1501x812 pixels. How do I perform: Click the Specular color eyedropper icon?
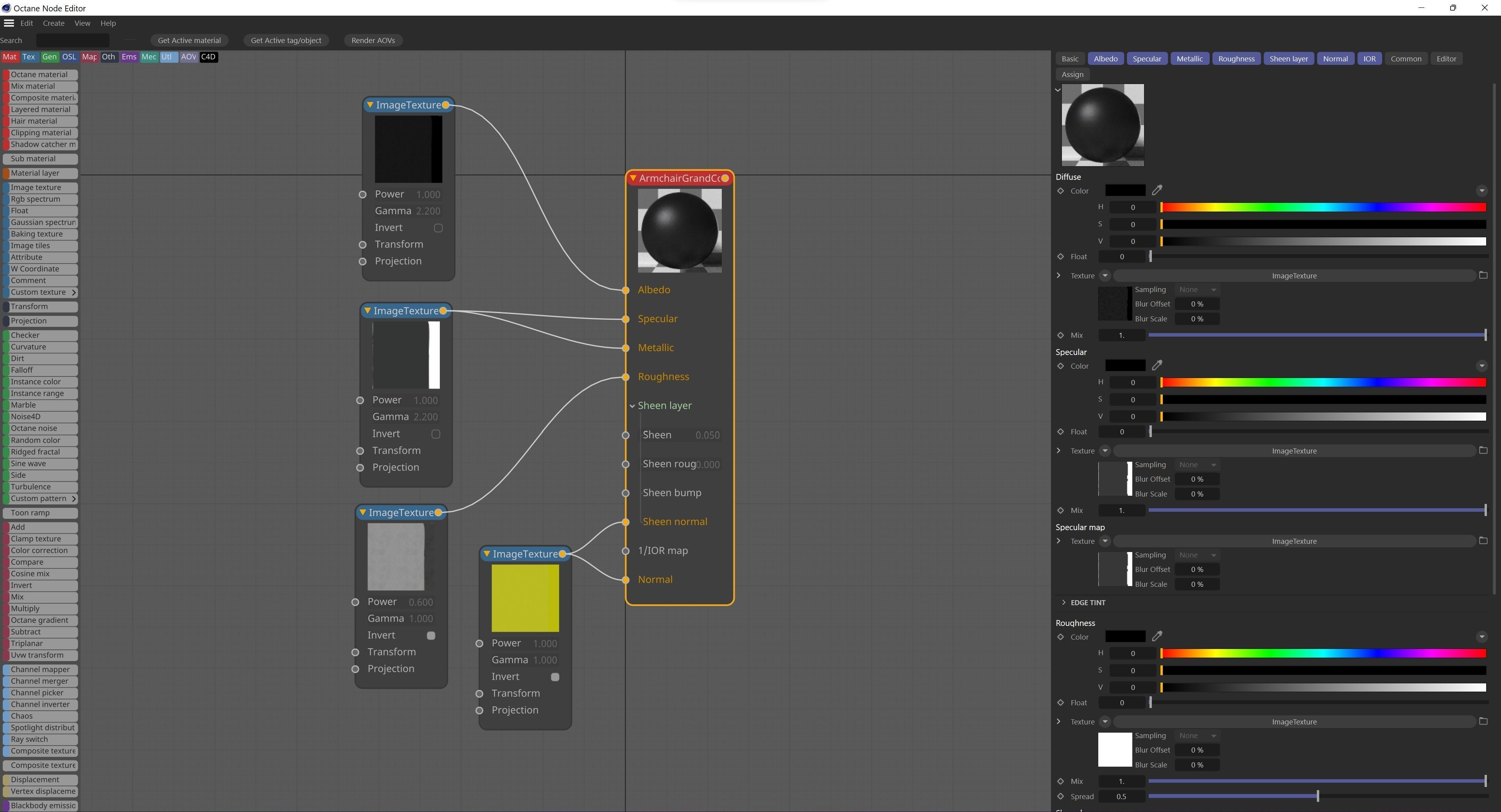tap(1157, 365)
